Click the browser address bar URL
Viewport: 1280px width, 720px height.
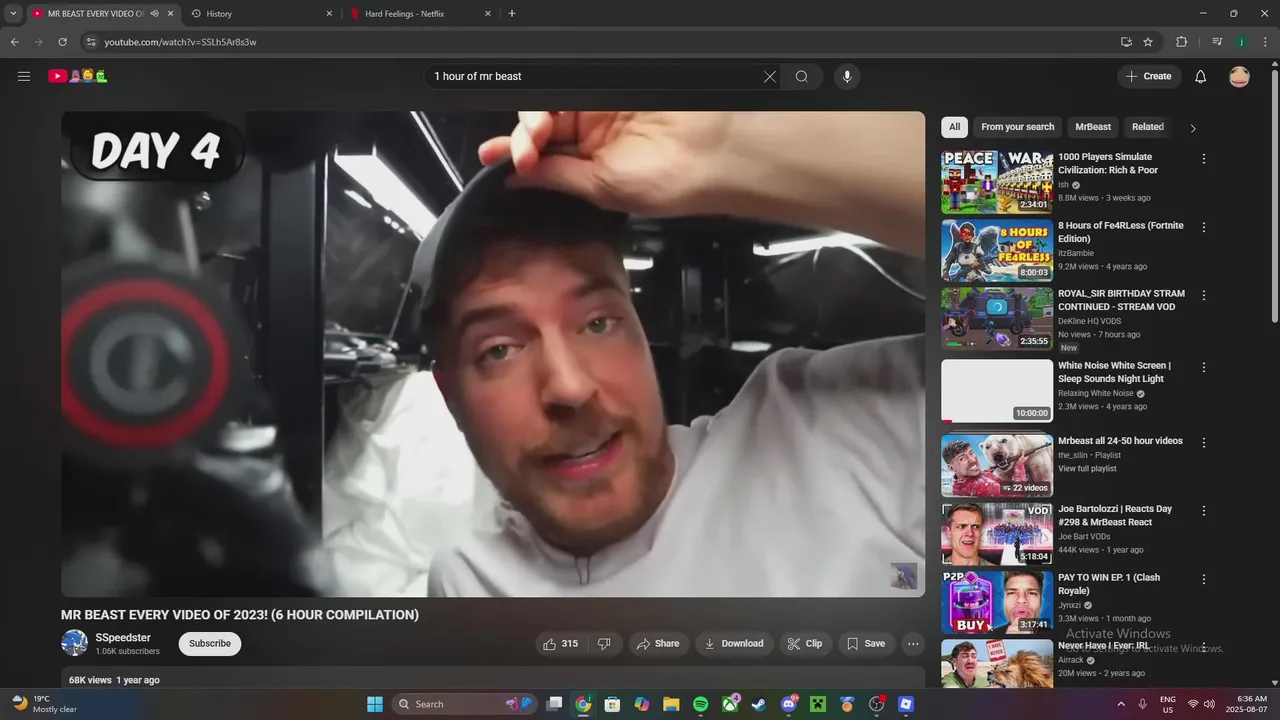pyautogui.click(x=180, y=42)
